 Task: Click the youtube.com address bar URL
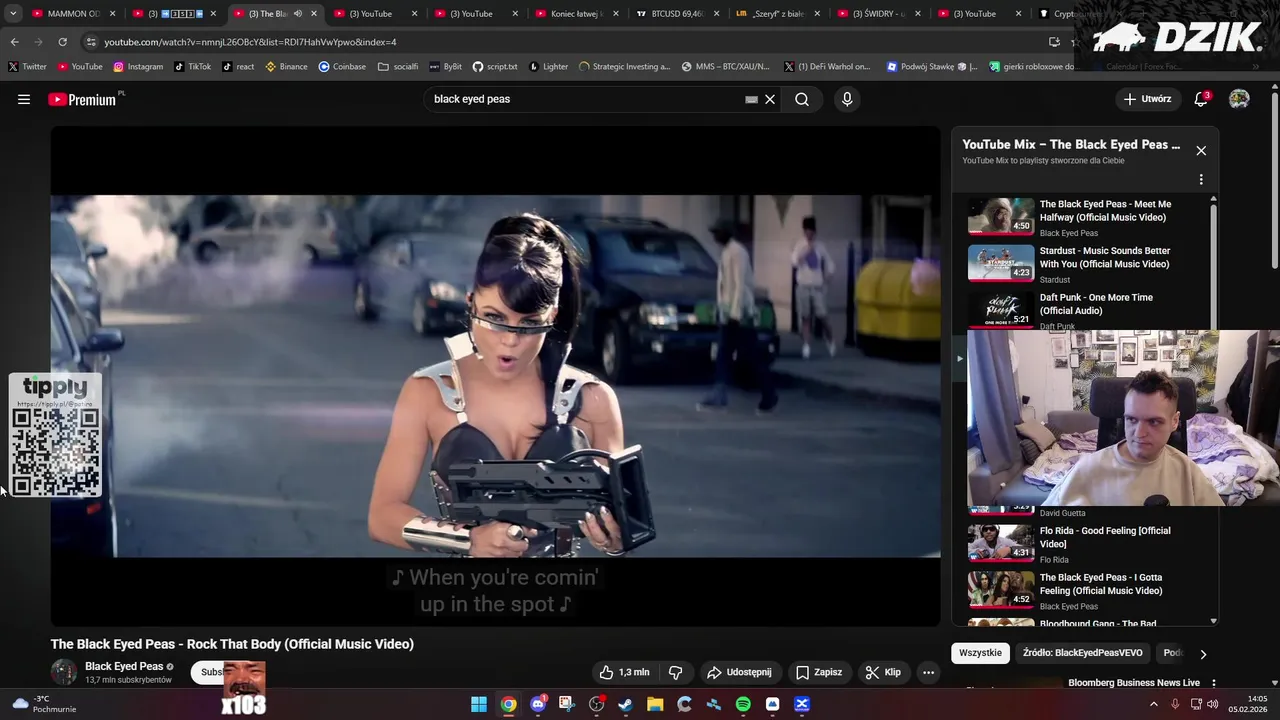[250, 42]
